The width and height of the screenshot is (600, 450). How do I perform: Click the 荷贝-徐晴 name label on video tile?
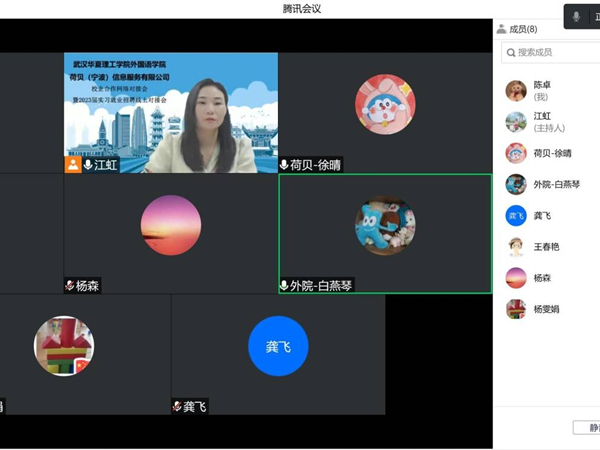[x=315, y=165]
